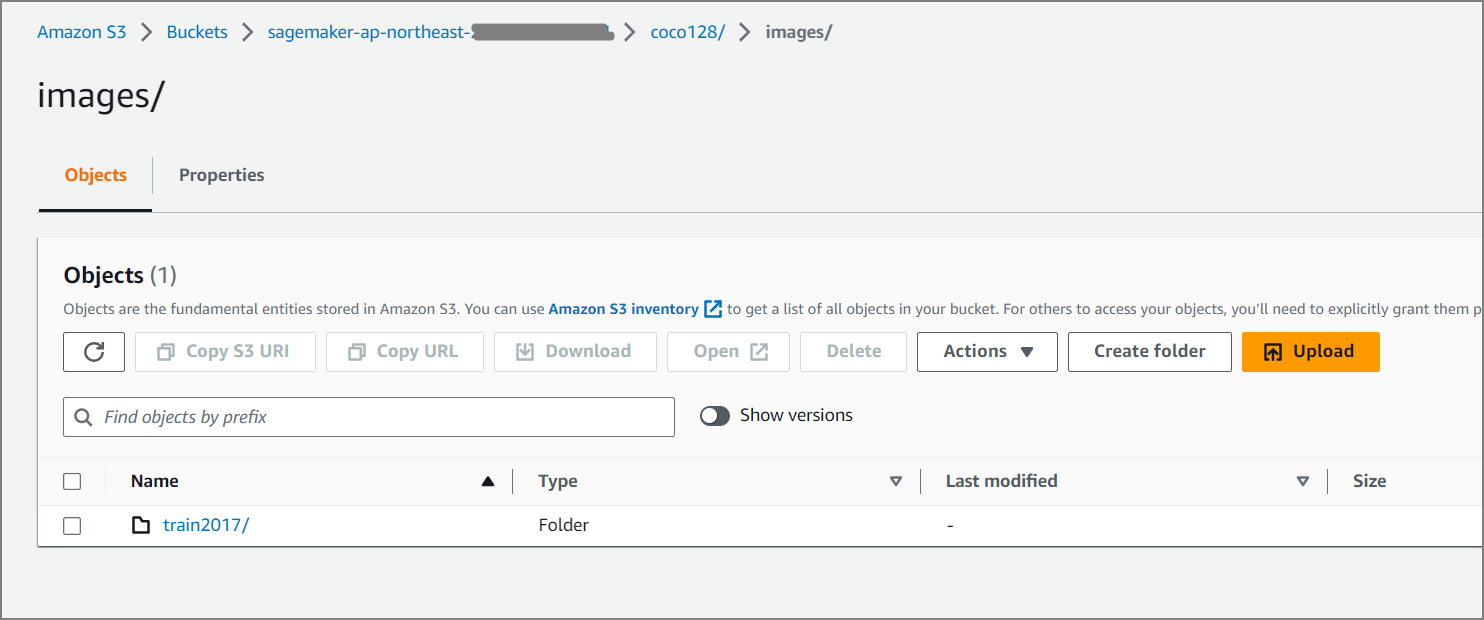Open the Buckets breadcrumb link
This screenshot has width=1484, height=620.
(x=197, y=32)
